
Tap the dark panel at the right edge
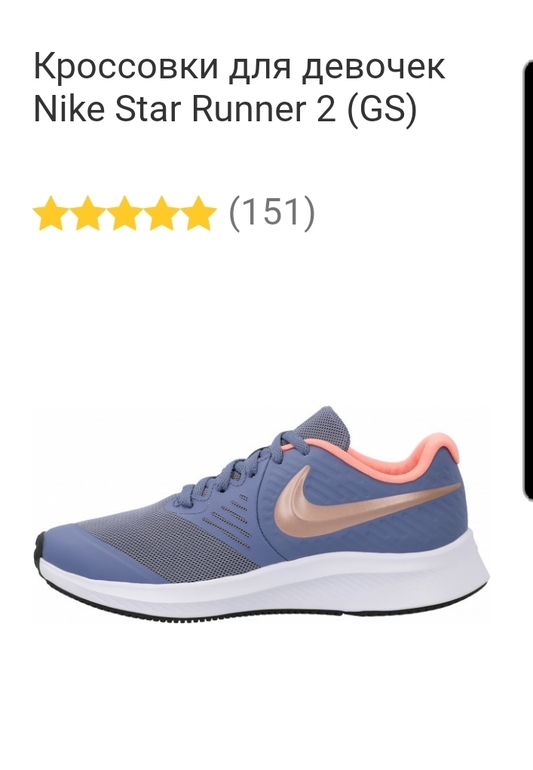point(526,280)
